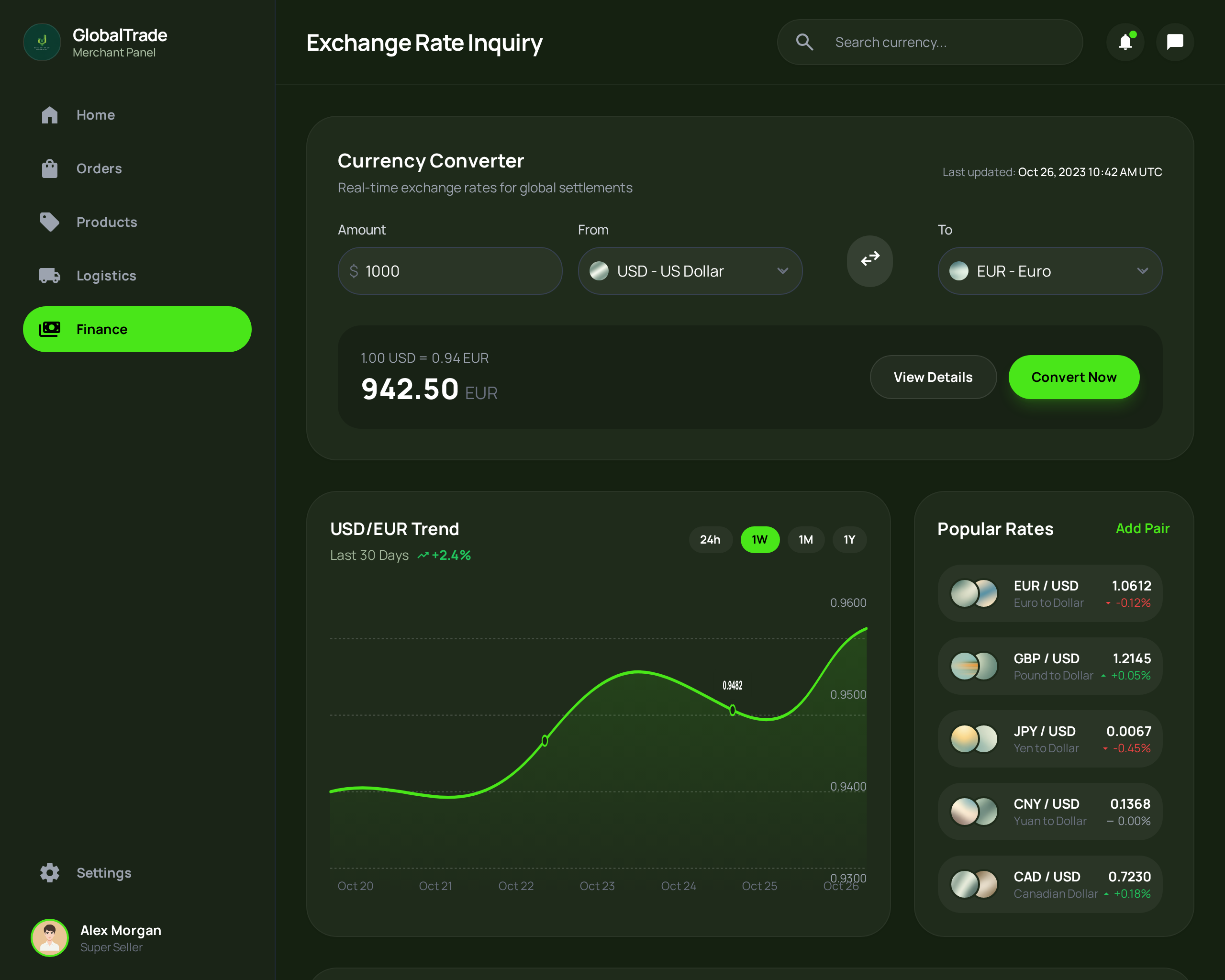Click the 0.9482 data point on chart
Image resolution: width=1225 pixels, height=980 pixels.
(733, 710)
